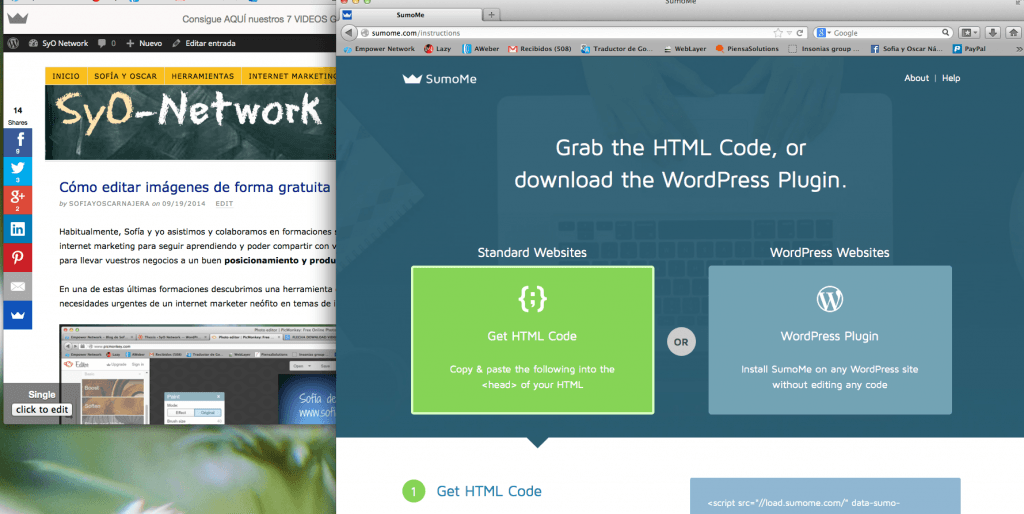Open the URL history dropdown arrow

(x=789, y=33)
